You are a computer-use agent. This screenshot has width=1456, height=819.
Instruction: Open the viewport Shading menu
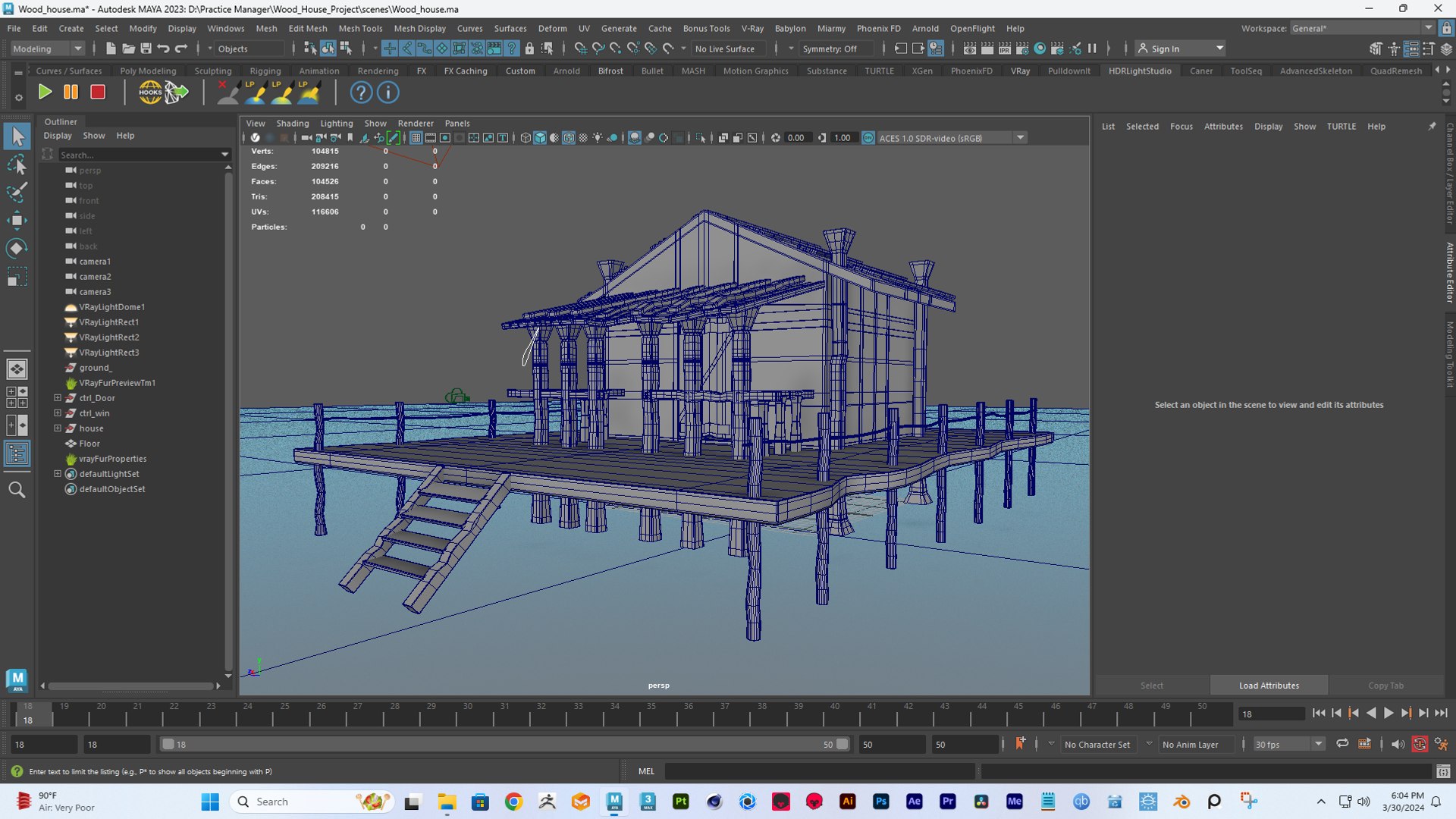point(292,123)
